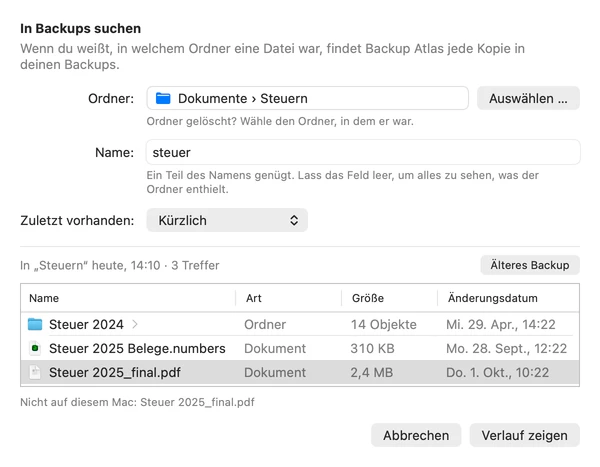Click the Ordner path field Dokumente › Steuern
This screenshot has height=467, width=600.
[308, 98]
